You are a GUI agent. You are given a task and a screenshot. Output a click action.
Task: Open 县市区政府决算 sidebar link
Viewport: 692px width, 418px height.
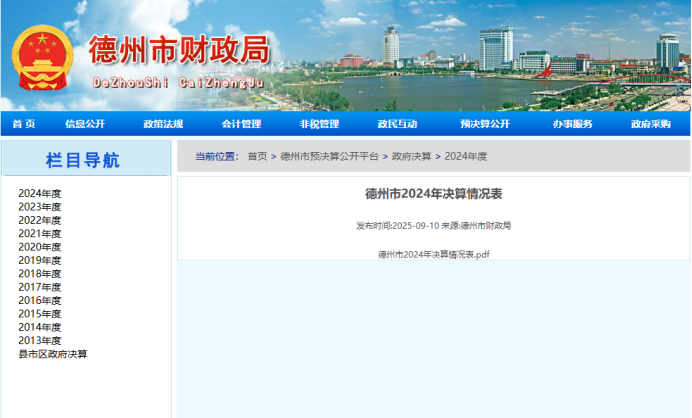click(53, 354)
